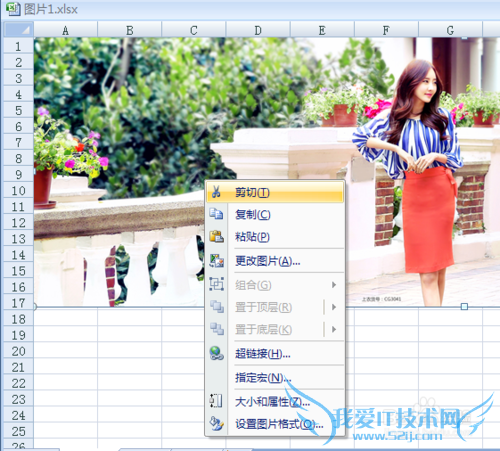Click the scissors icon for Cut

point(216,192)
